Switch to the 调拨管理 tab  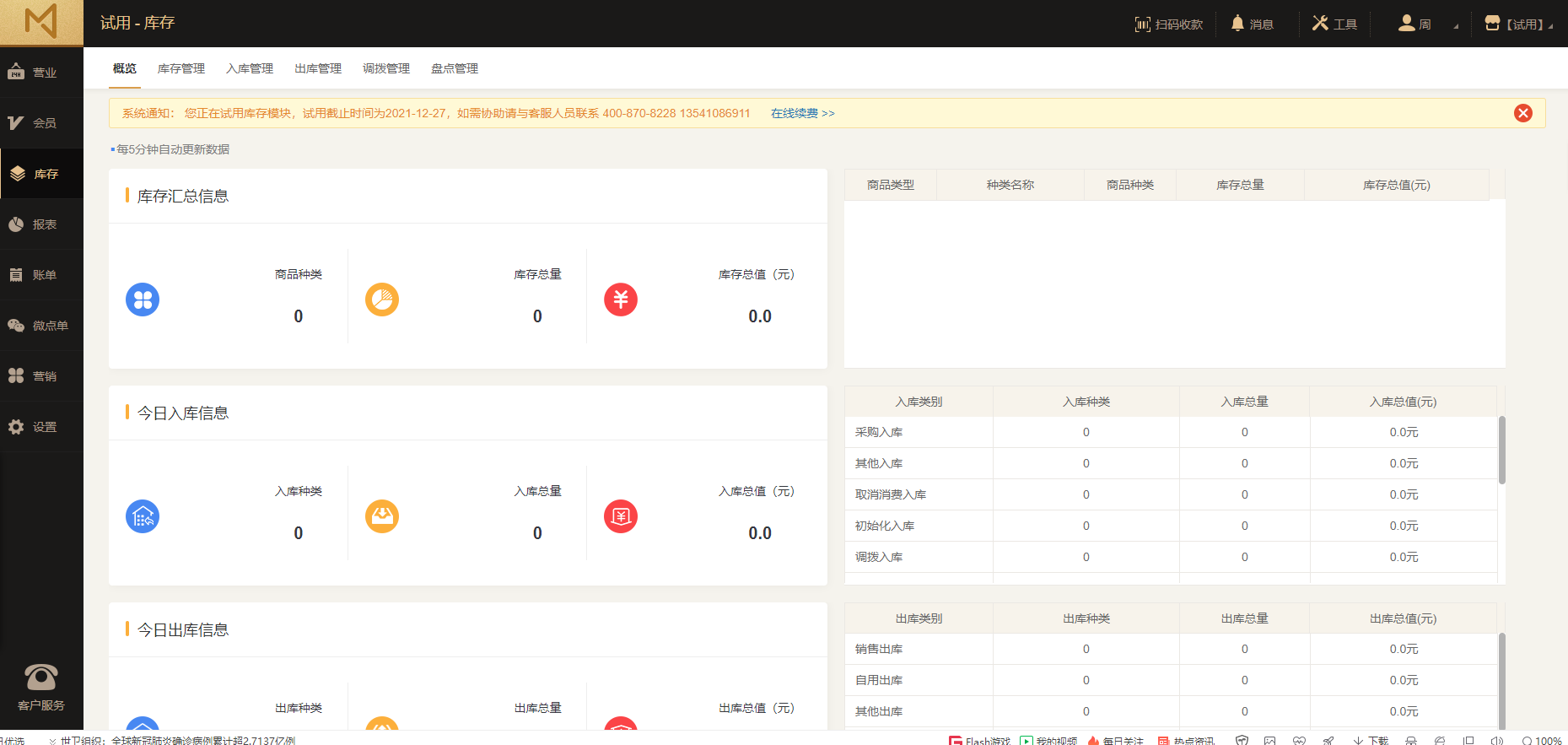[386, 68]
